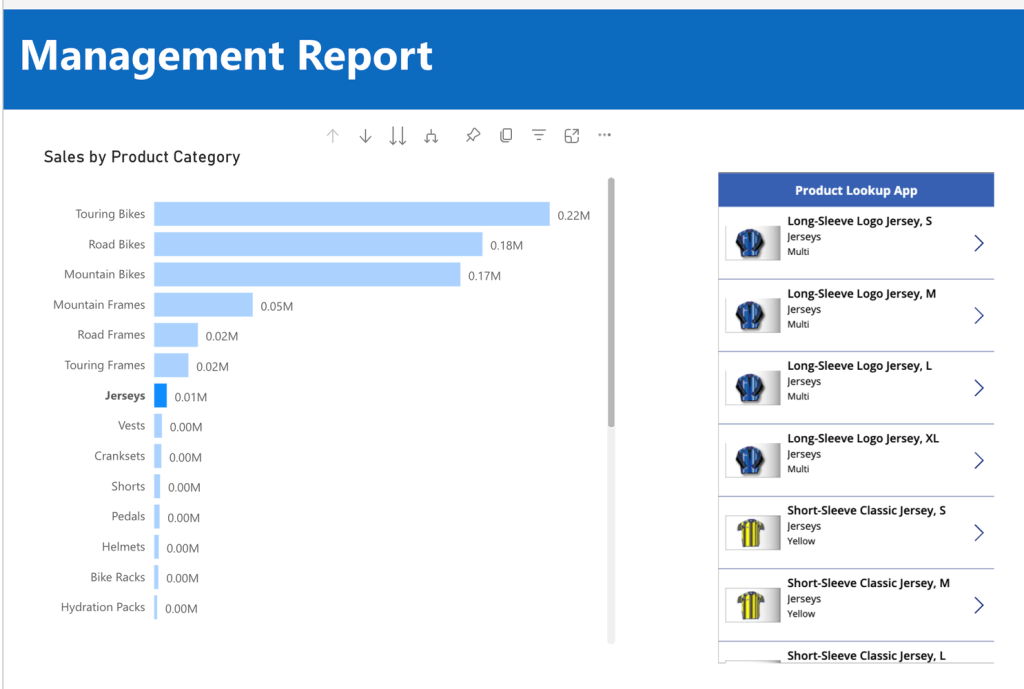1024x689 pixels.
Task: Click the Long-Sleeve Logo Jersey thumbnail image
Action: tap(752, 243)
